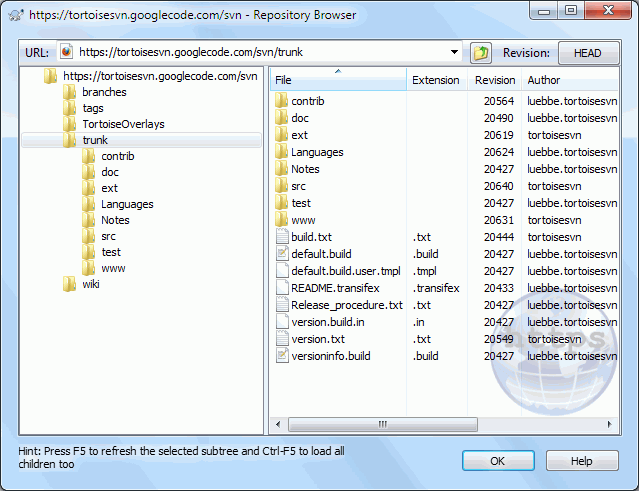The width and height of the screenshot is (639, 491).
Task: Click the versioninfo.build file icon
Action: [x=282, y=356]
